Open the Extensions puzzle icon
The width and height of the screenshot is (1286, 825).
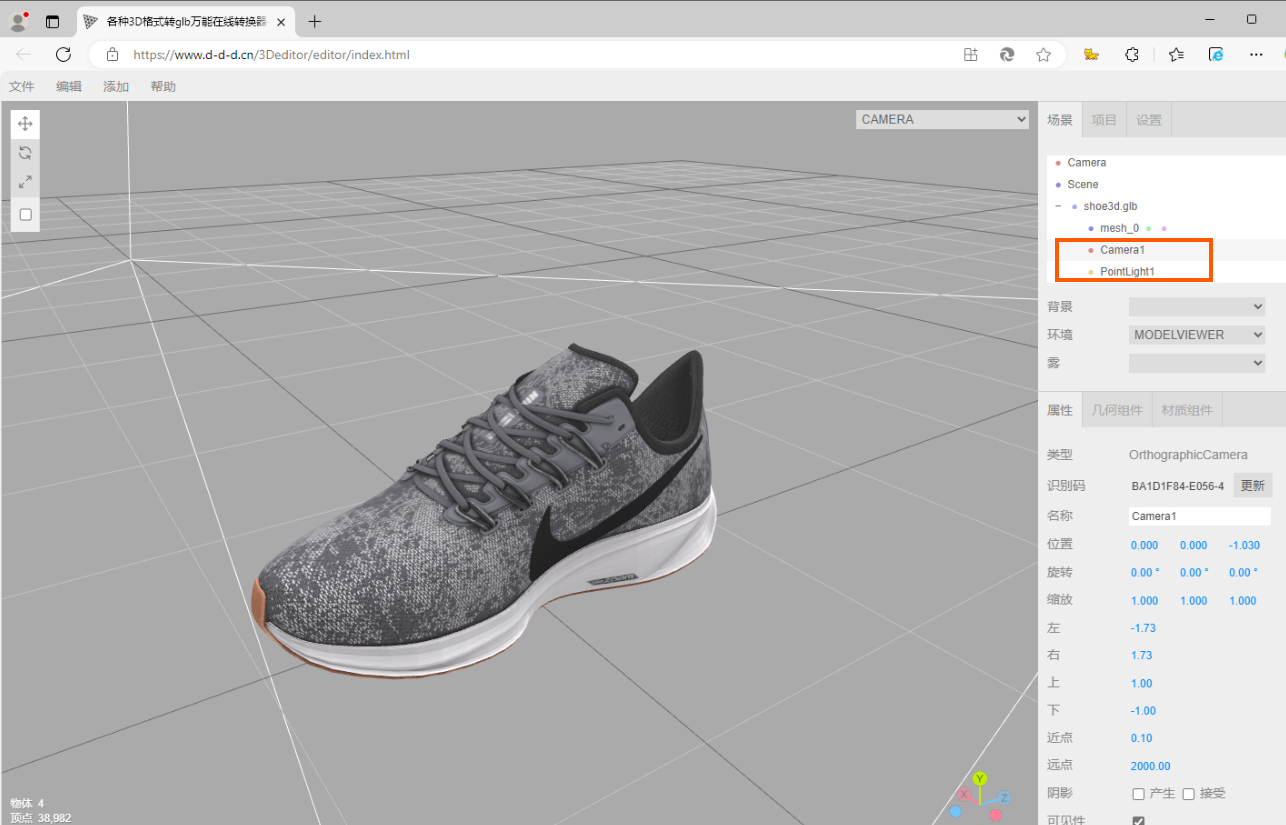click(1132, 55)
